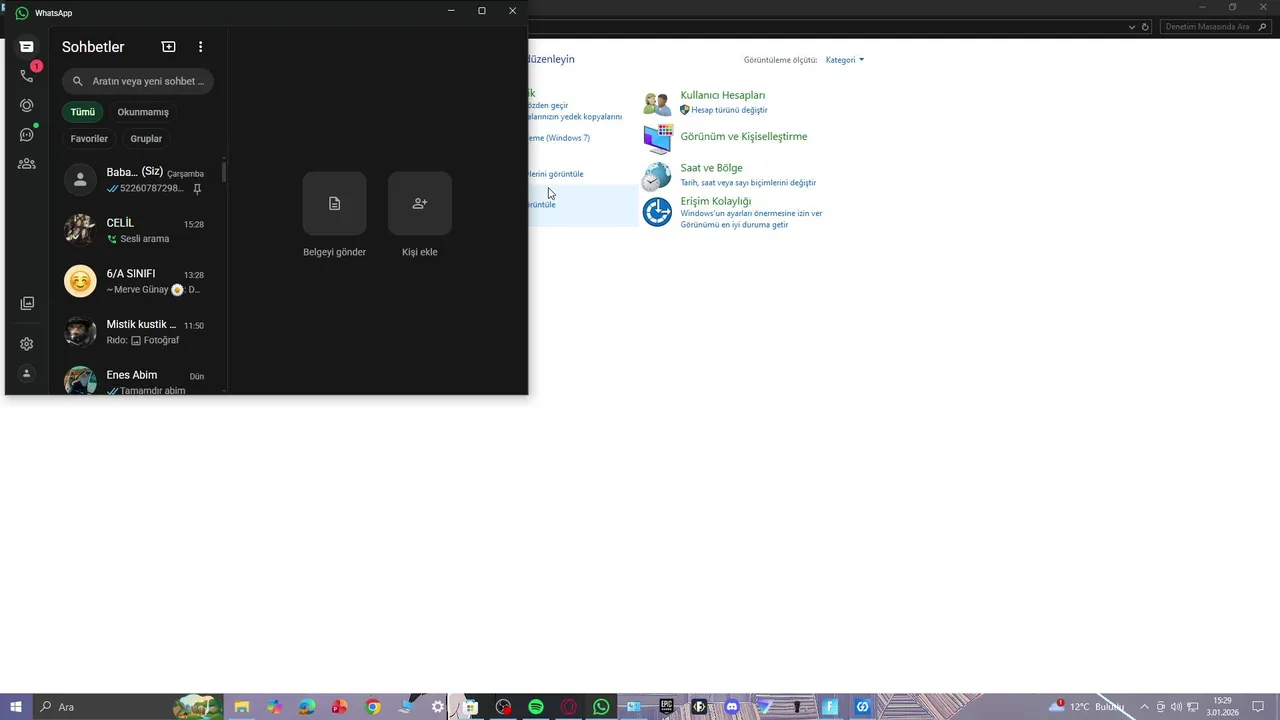Click the Belgeyi gönder document button
The height and width of the screenshot is (720, 1280).
point(334,203)
